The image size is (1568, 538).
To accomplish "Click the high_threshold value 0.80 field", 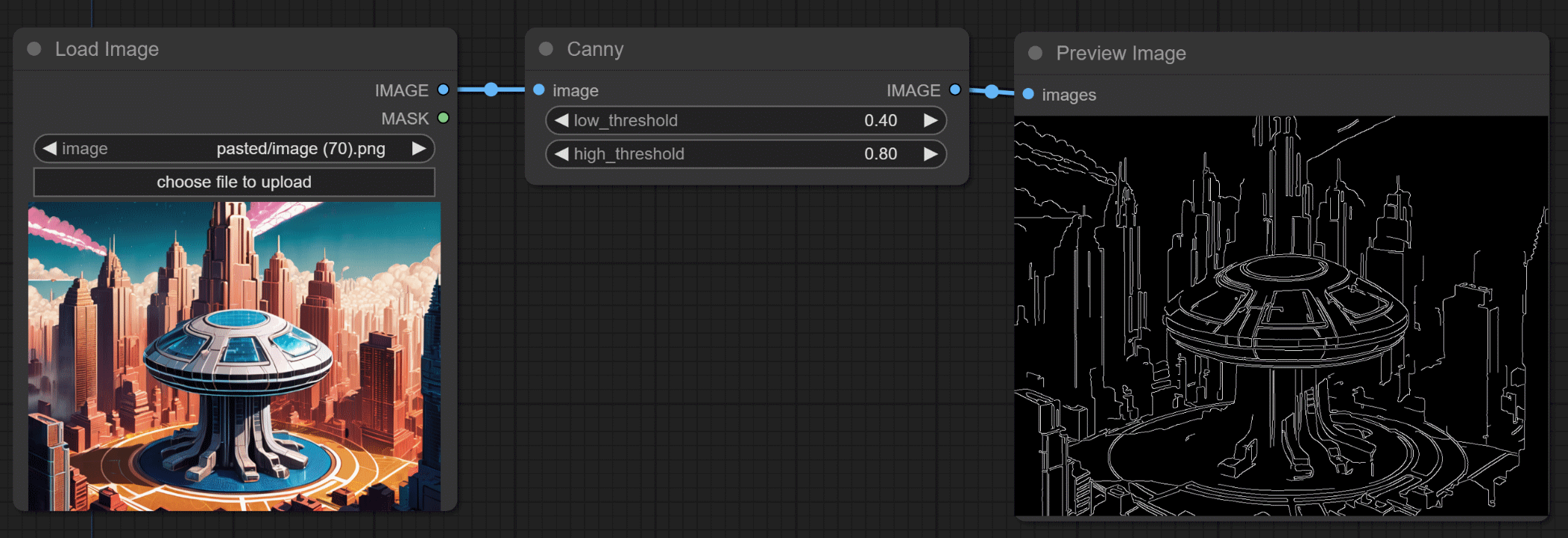I will tap(880, 154).
